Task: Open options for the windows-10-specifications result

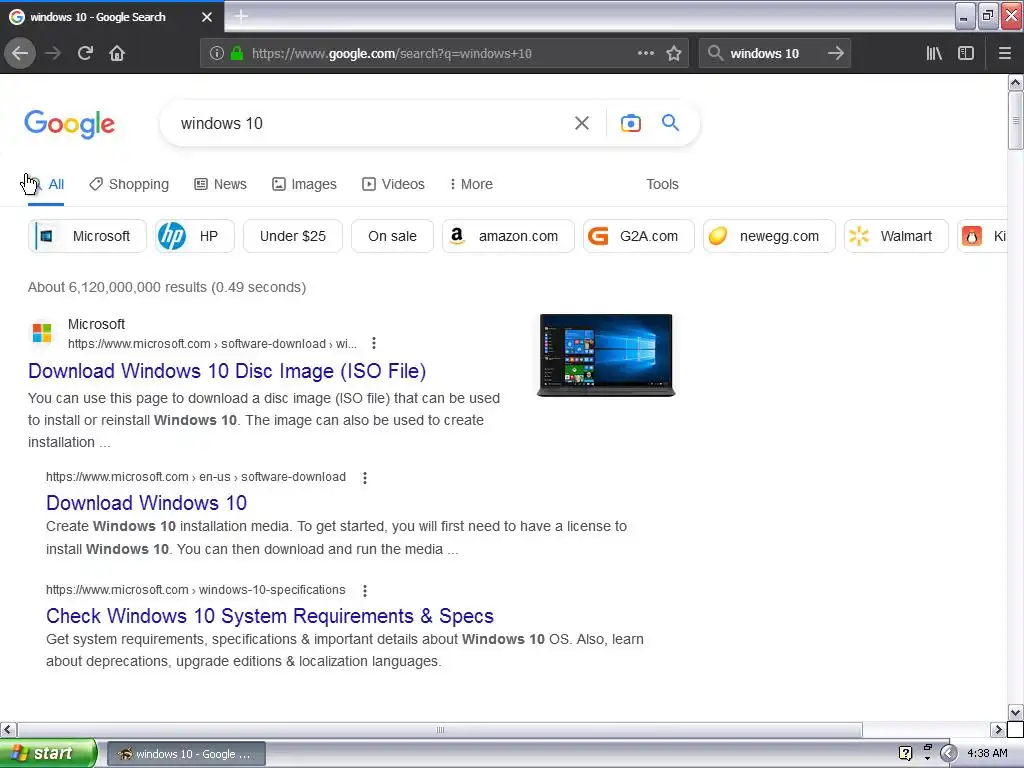Action: pos(364,590)
